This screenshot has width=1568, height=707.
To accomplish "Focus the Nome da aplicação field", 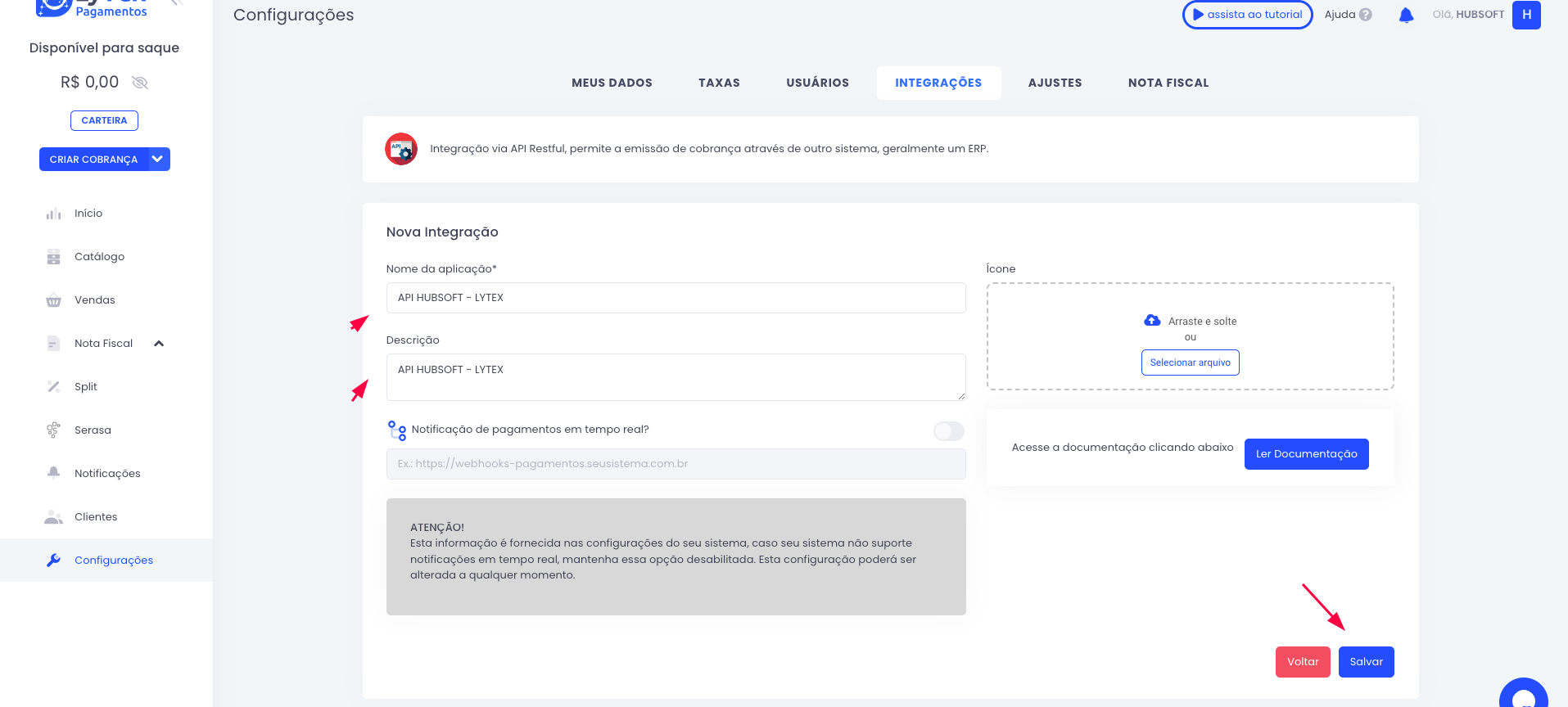I will pos(676,298).
